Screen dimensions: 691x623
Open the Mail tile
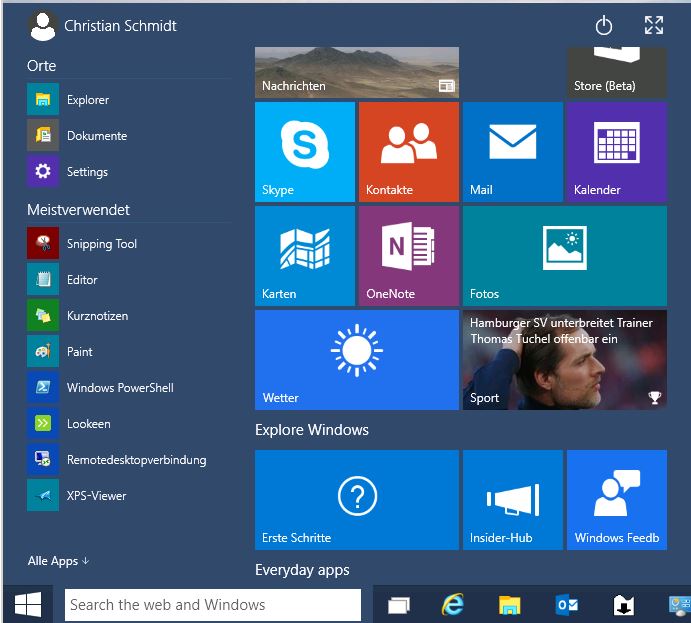(x=512, y=152)
